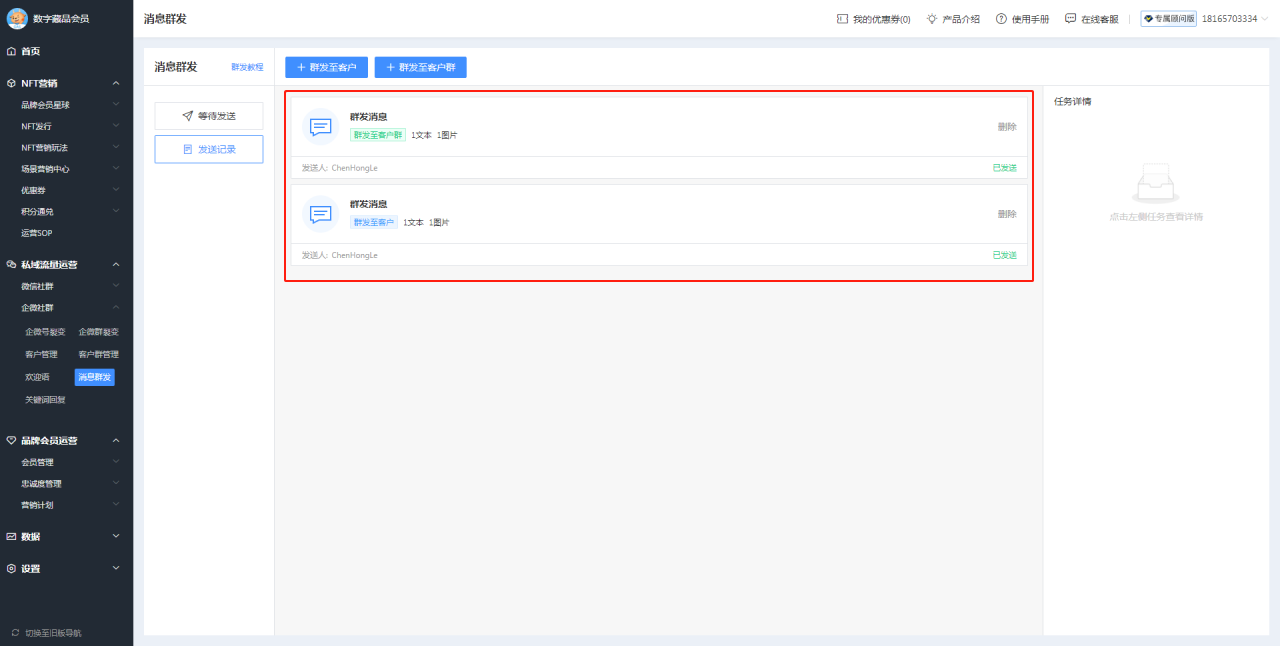Screen dimensions: 1280x646
Task: Click the 产品介绍 lightbulb icon
Action: (929, 18)
